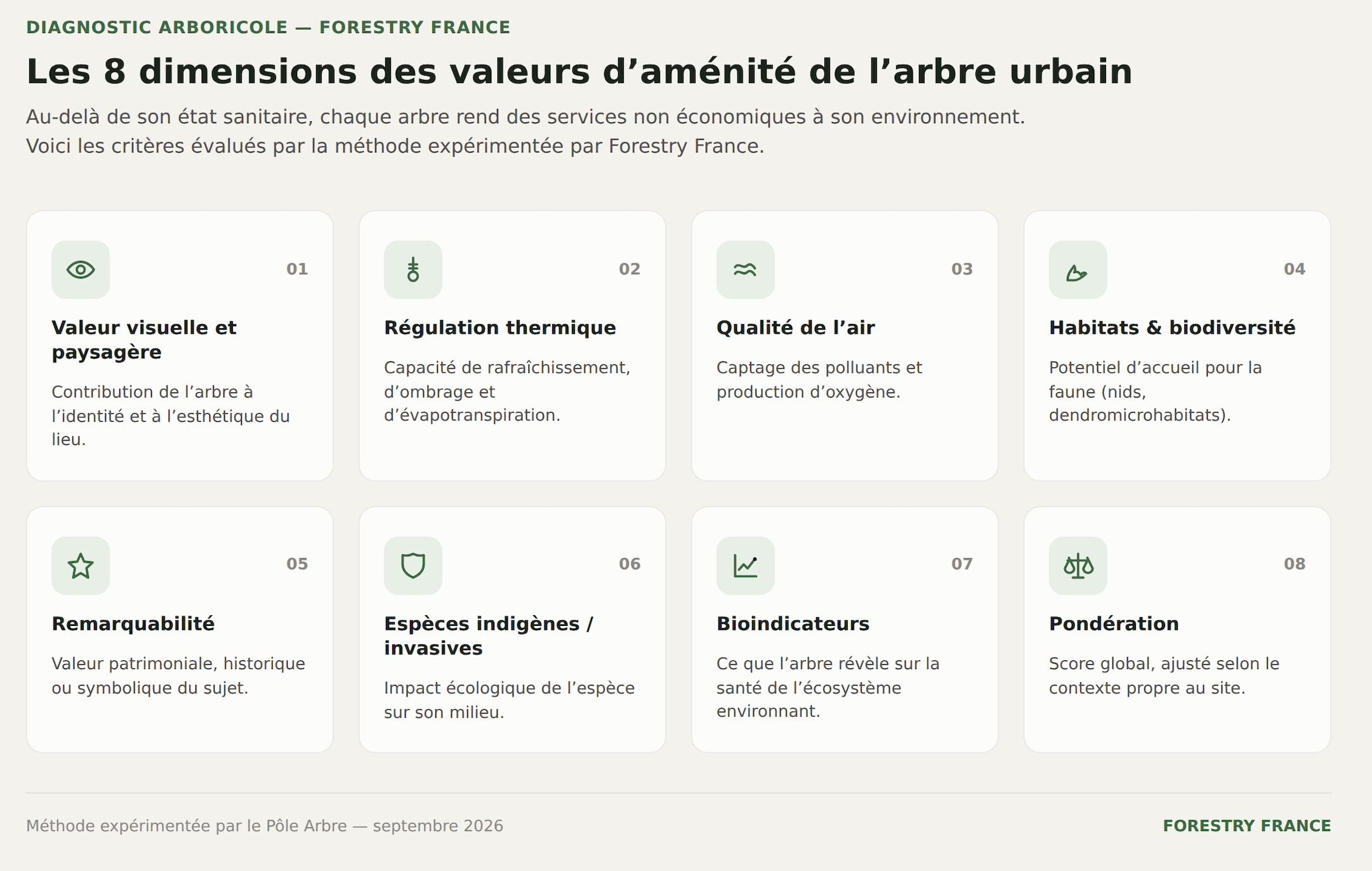1372x871 pixels.
Task: Open the Pondération card title
Action: pyautogui.click(x=1114, y=623)
